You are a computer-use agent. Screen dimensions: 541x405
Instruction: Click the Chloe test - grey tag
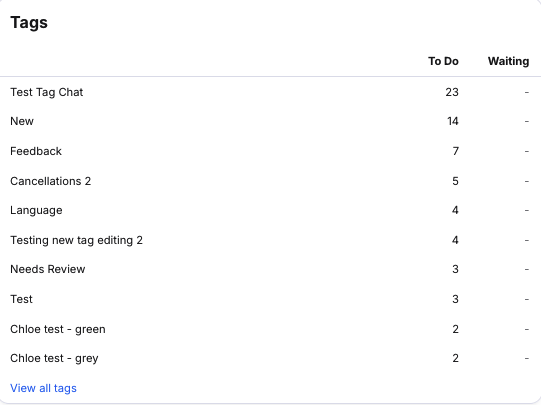[x=54, y=358]
